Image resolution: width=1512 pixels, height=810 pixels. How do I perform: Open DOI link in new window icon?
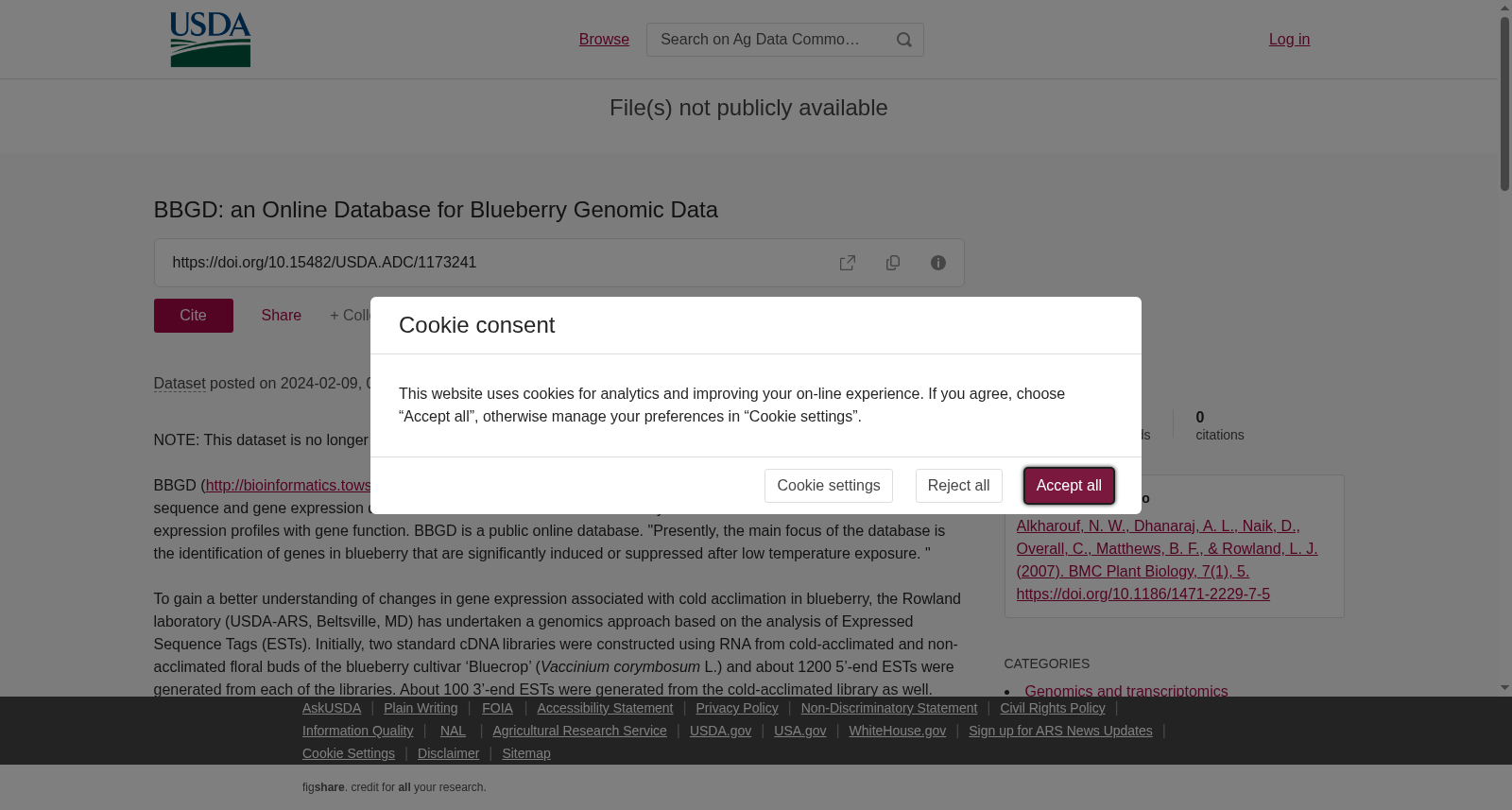[x=848, y=263]
